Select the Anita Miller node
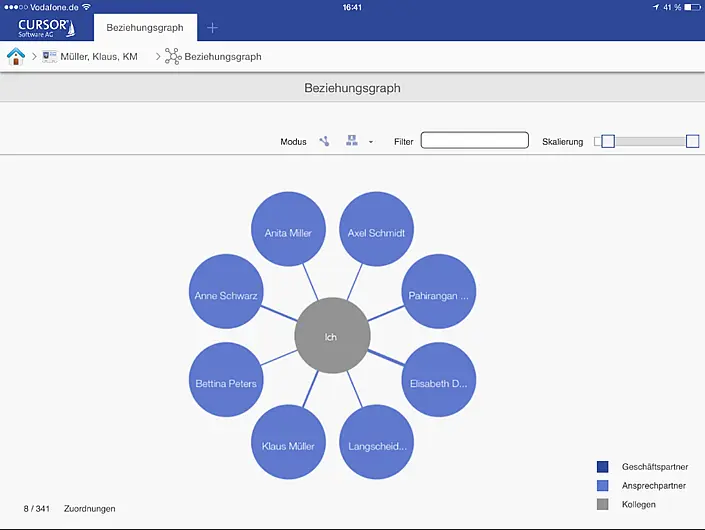Viewport: 705px width, 530px height. [288, 232]
